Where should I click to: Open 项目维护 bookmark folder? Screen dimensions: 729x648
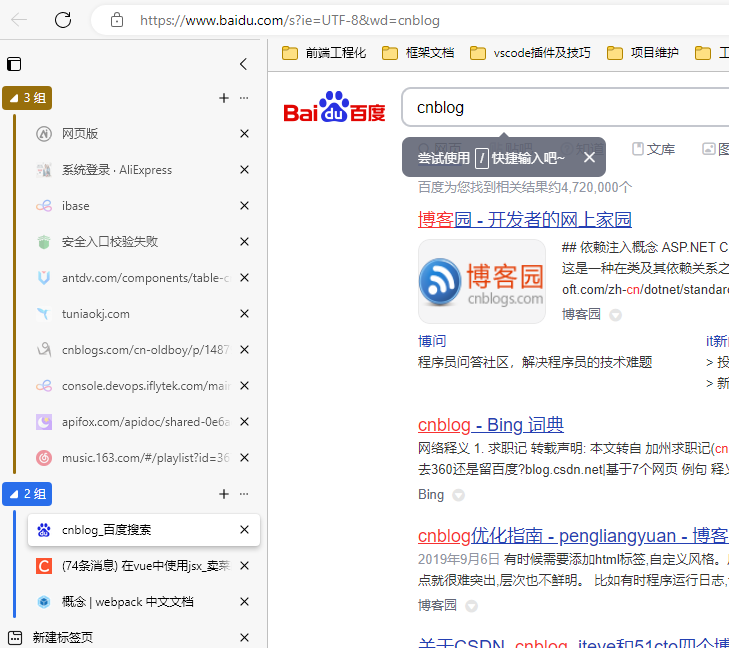[x=643, y=53]
